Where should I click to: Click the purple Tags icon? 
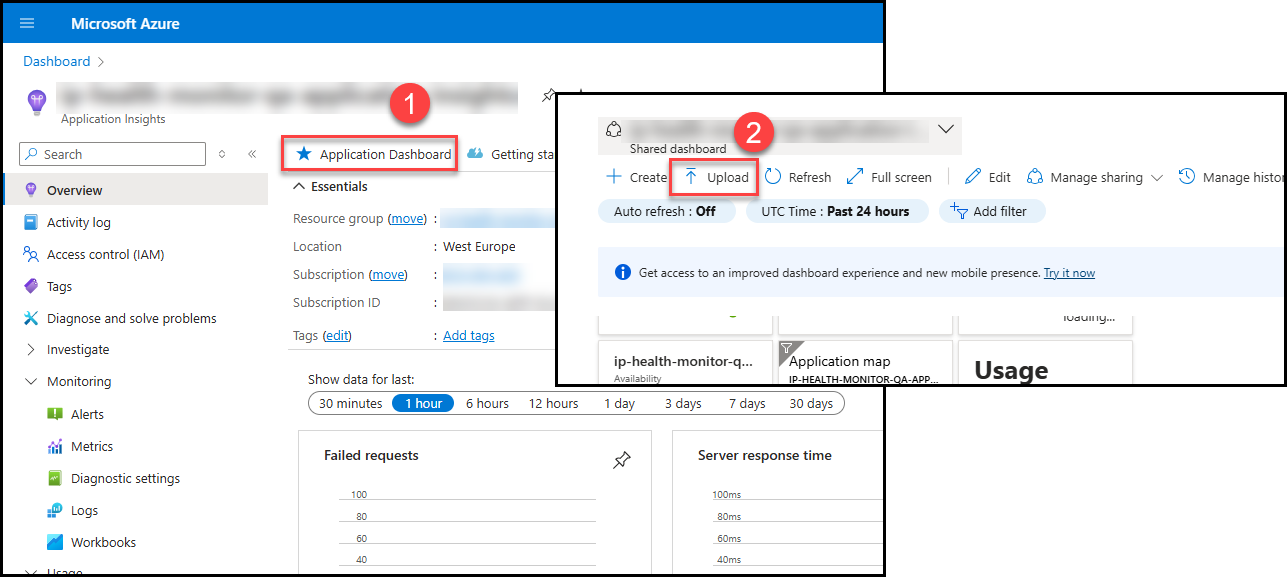30,286
